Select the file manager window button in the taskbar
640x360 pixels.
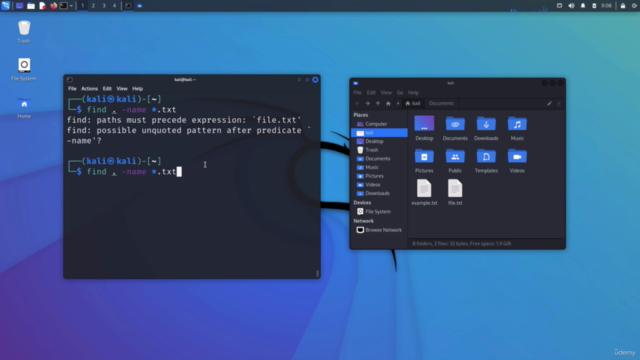coord(140,6)
